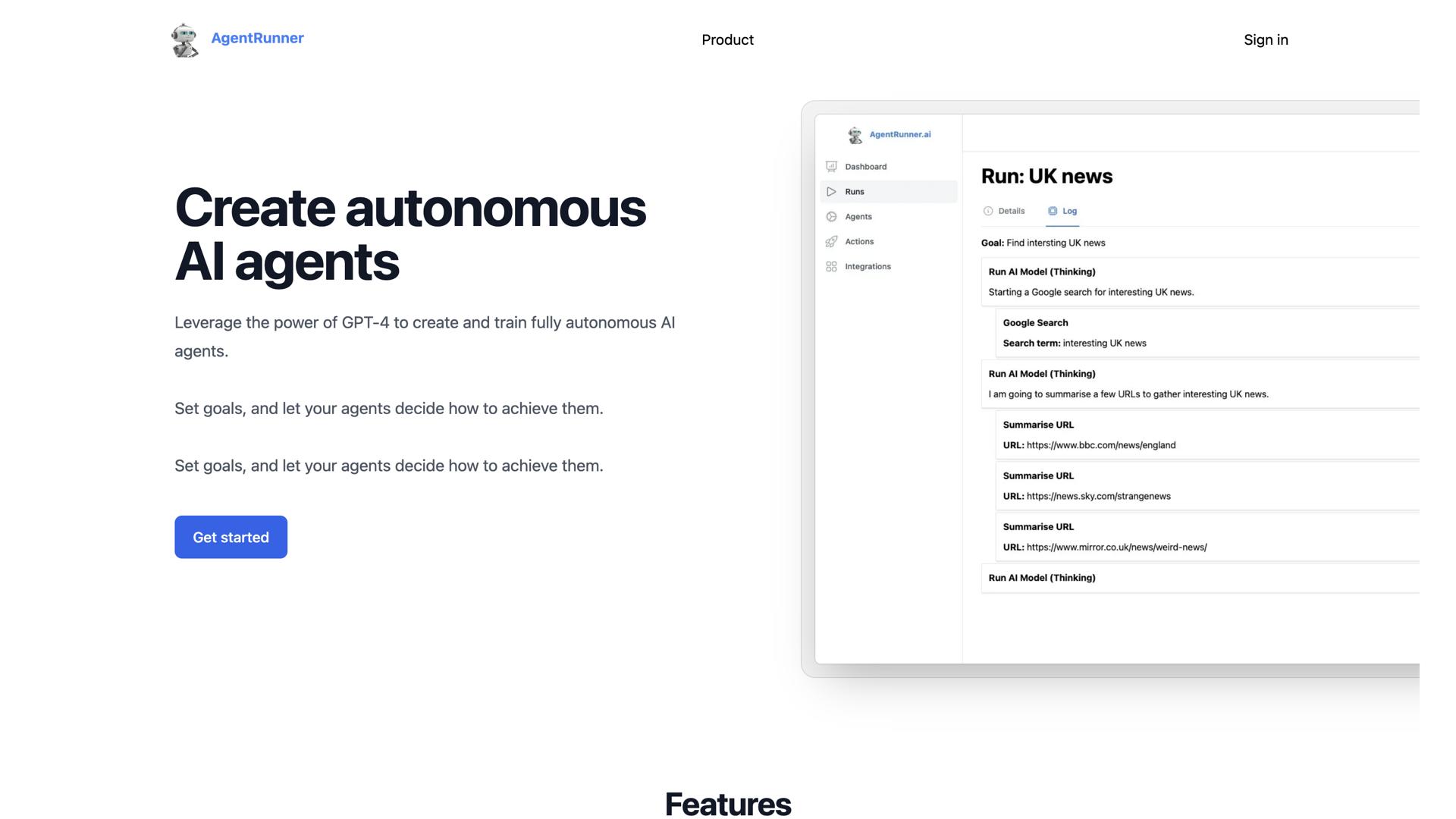Click the Log tab icon
This screenshot has width=1456, height=819.
1051,211
